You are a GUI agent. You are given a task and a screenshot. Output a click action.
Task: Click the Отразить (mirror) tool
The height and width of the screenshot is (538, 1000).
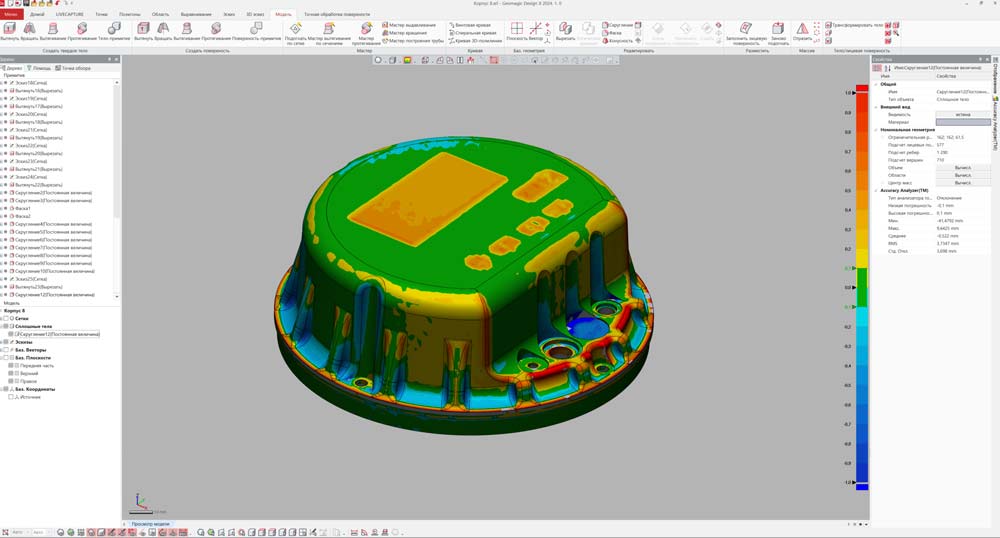[802, 31]
